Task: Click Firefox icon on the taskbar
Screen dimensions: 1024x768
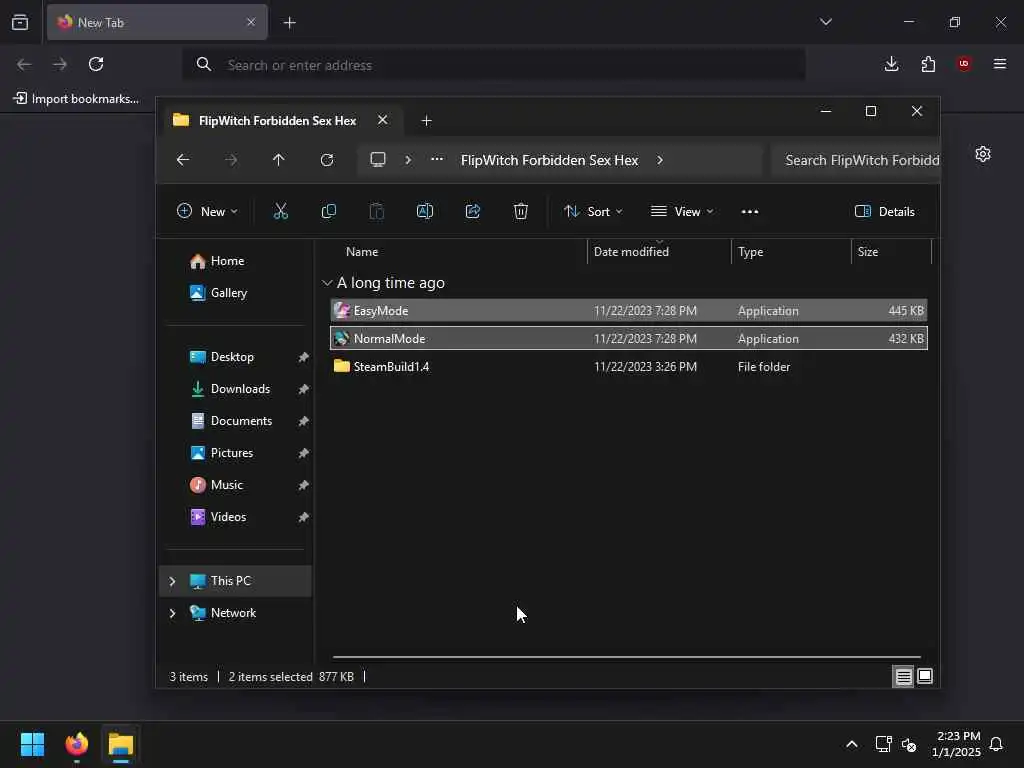Action: click(x=76, y=744)
